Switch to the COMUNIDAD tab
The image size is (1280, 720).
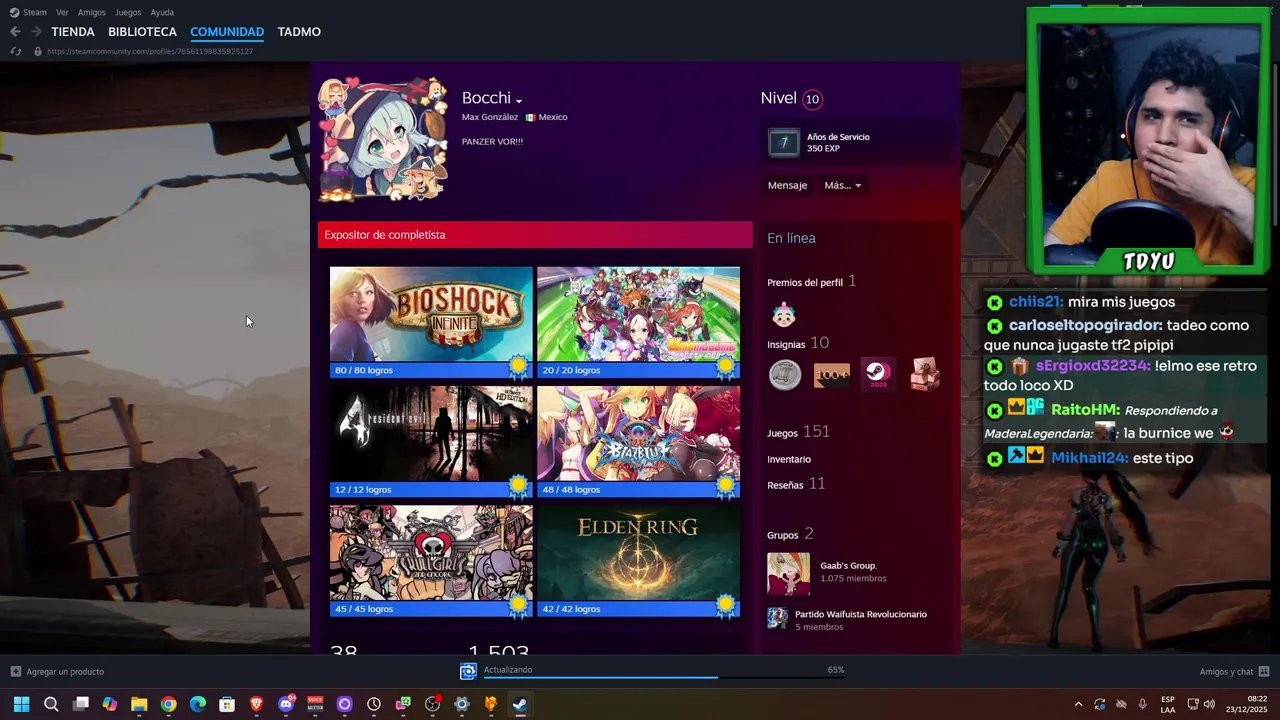[227, 32]
